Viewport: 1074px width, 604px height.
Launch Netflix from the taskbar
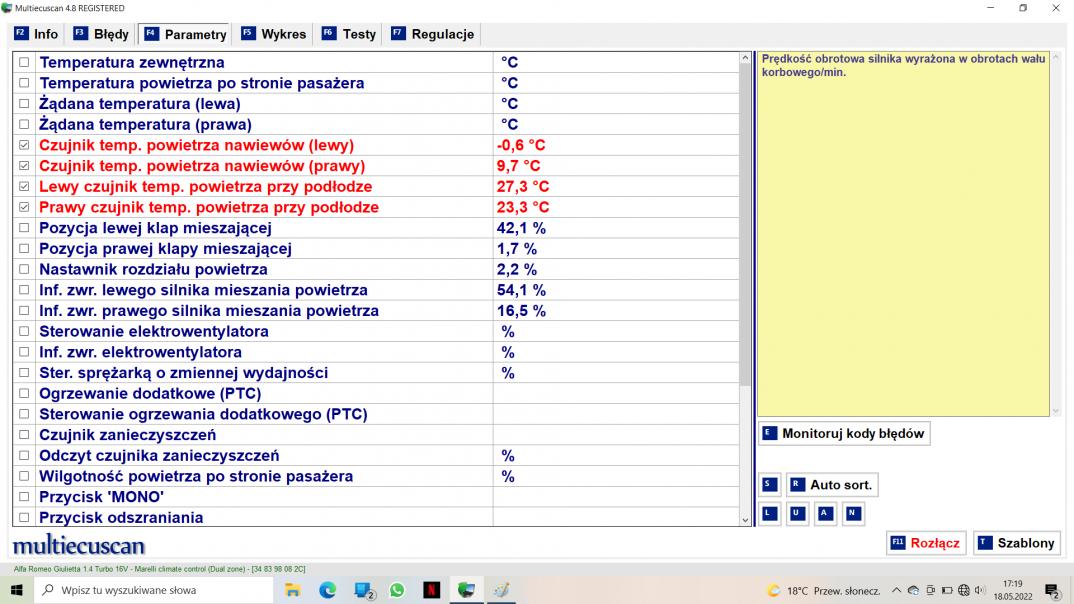point(431,590)
